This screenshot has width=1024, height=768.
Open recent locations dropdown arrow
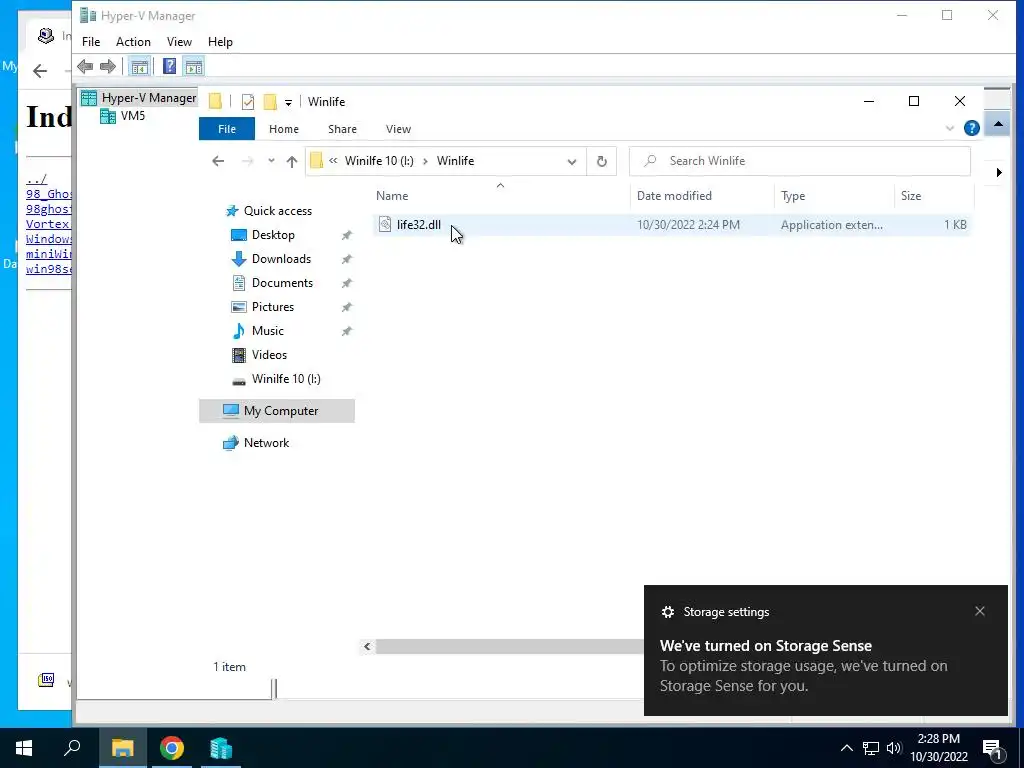click(271, 161)
